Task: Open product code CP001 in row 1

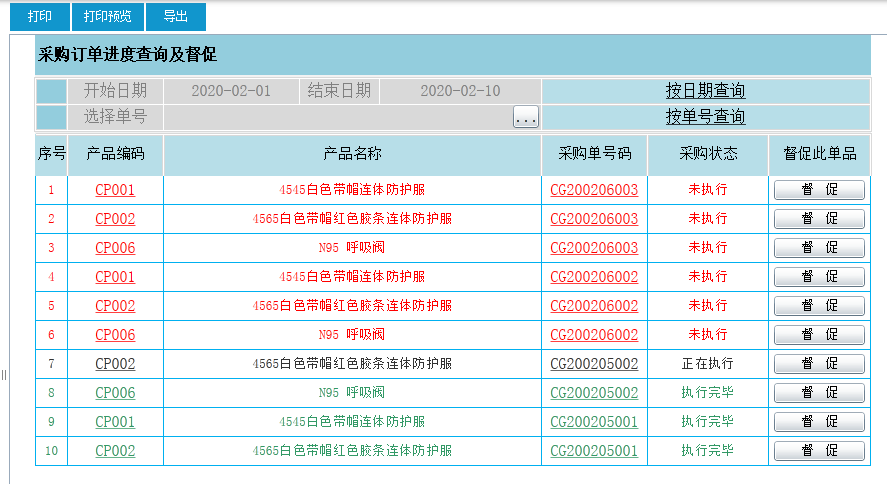Action: click(x=115, y=190)
